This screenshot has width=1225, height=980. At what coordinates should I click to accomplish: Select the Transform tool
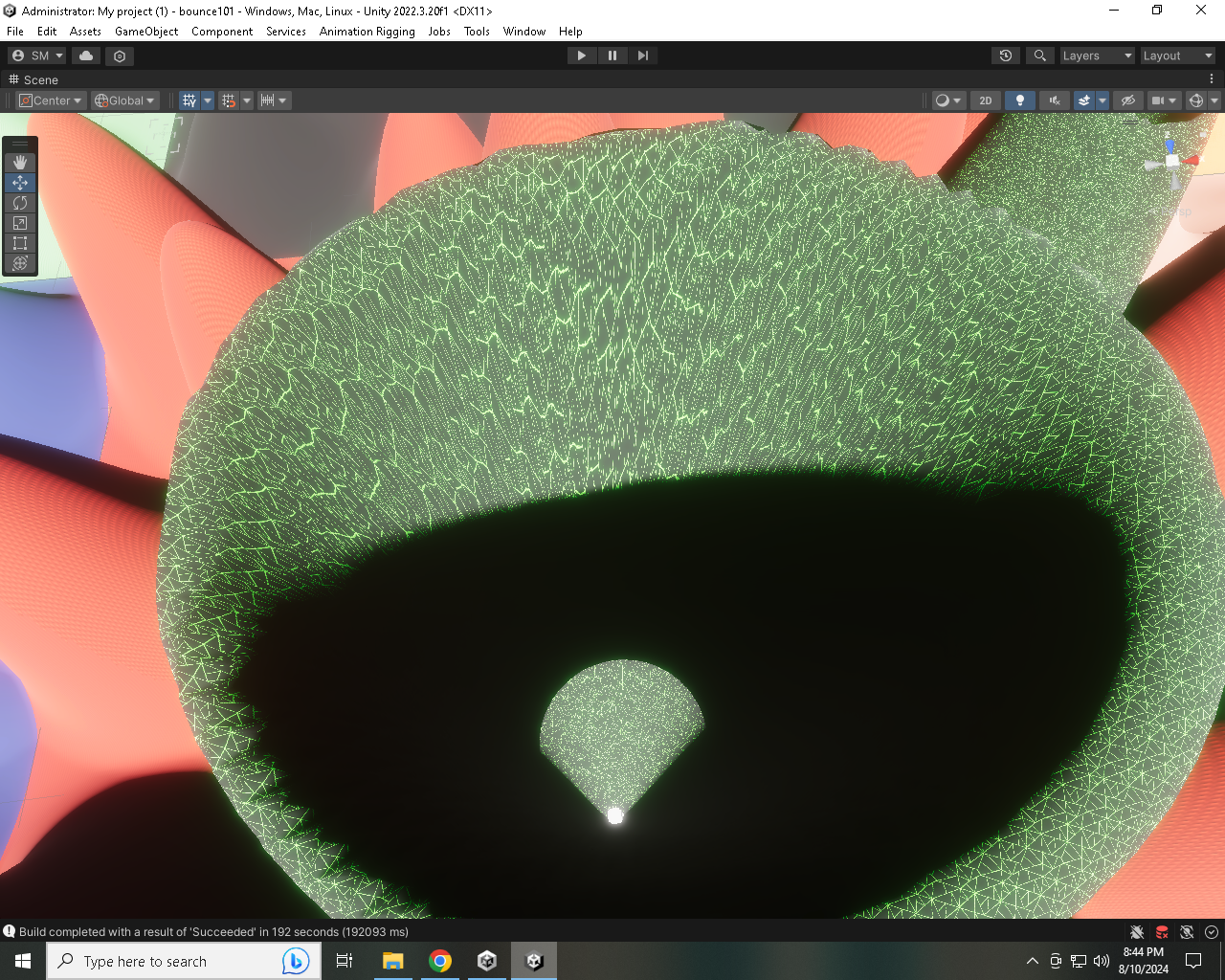(x=20, y=263)
